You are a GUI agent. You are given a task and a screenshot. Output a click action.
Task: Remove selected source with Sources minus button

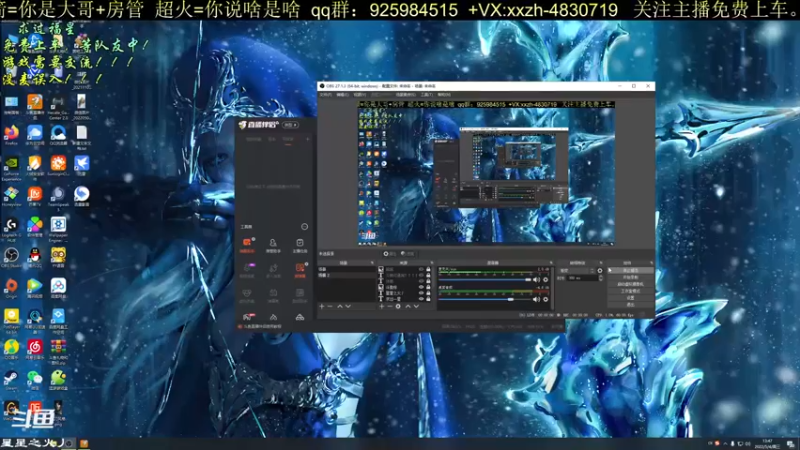pyautogui.click(x=390, y=306)
